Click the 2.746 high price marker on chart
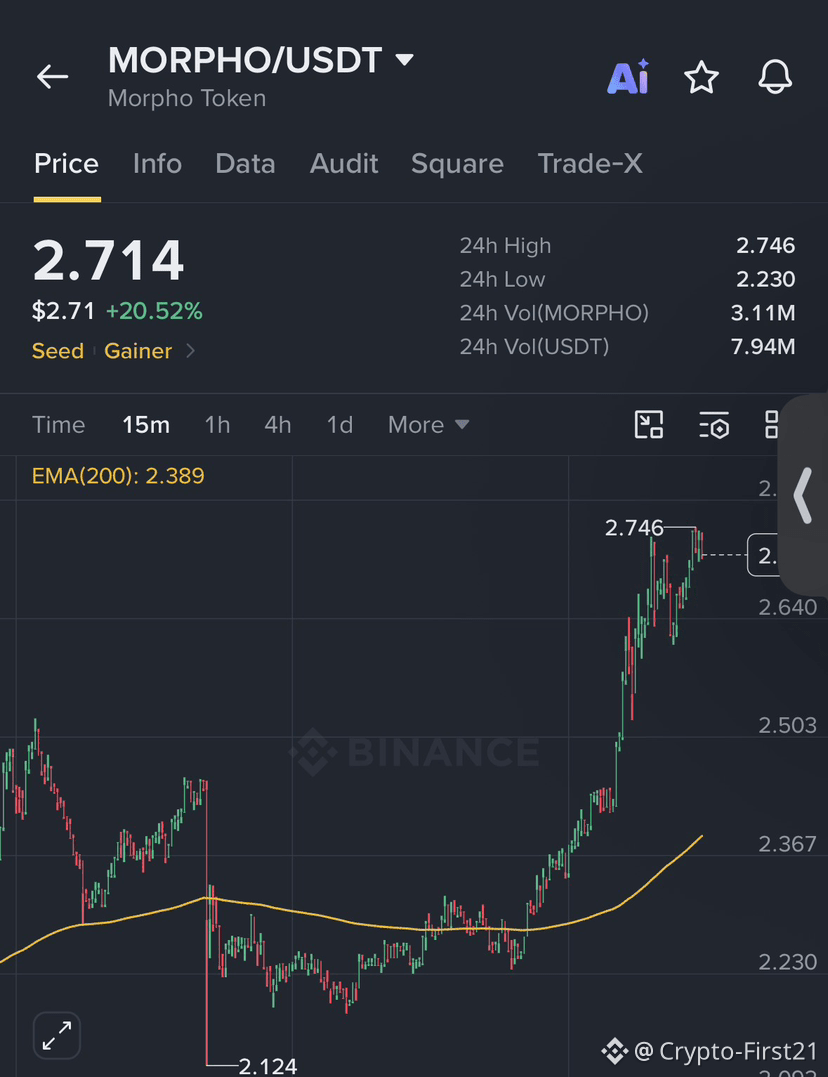The image size is (828, 1077). click(634, 528)
